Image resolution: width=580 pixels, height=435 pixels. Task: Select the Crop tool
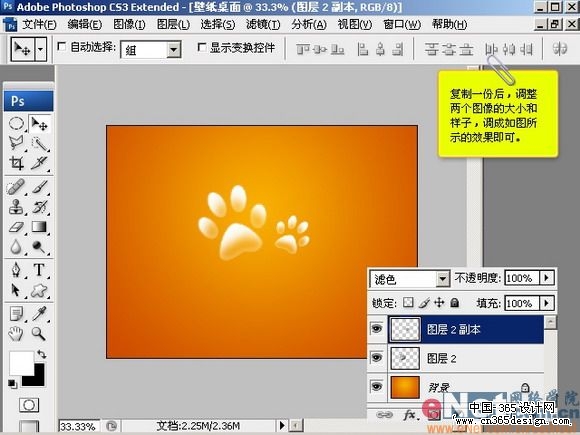click(x=16, y=163)
